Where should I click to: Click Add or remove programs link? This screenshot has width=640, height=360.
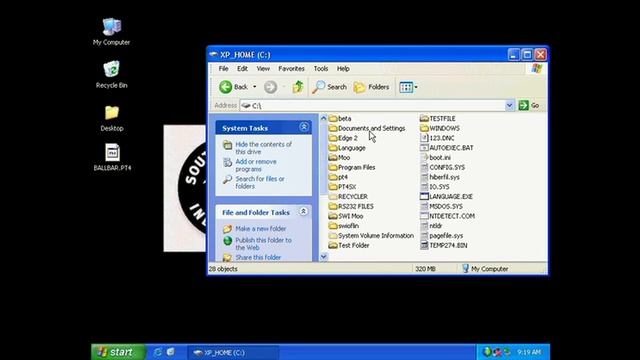[256, 165]
